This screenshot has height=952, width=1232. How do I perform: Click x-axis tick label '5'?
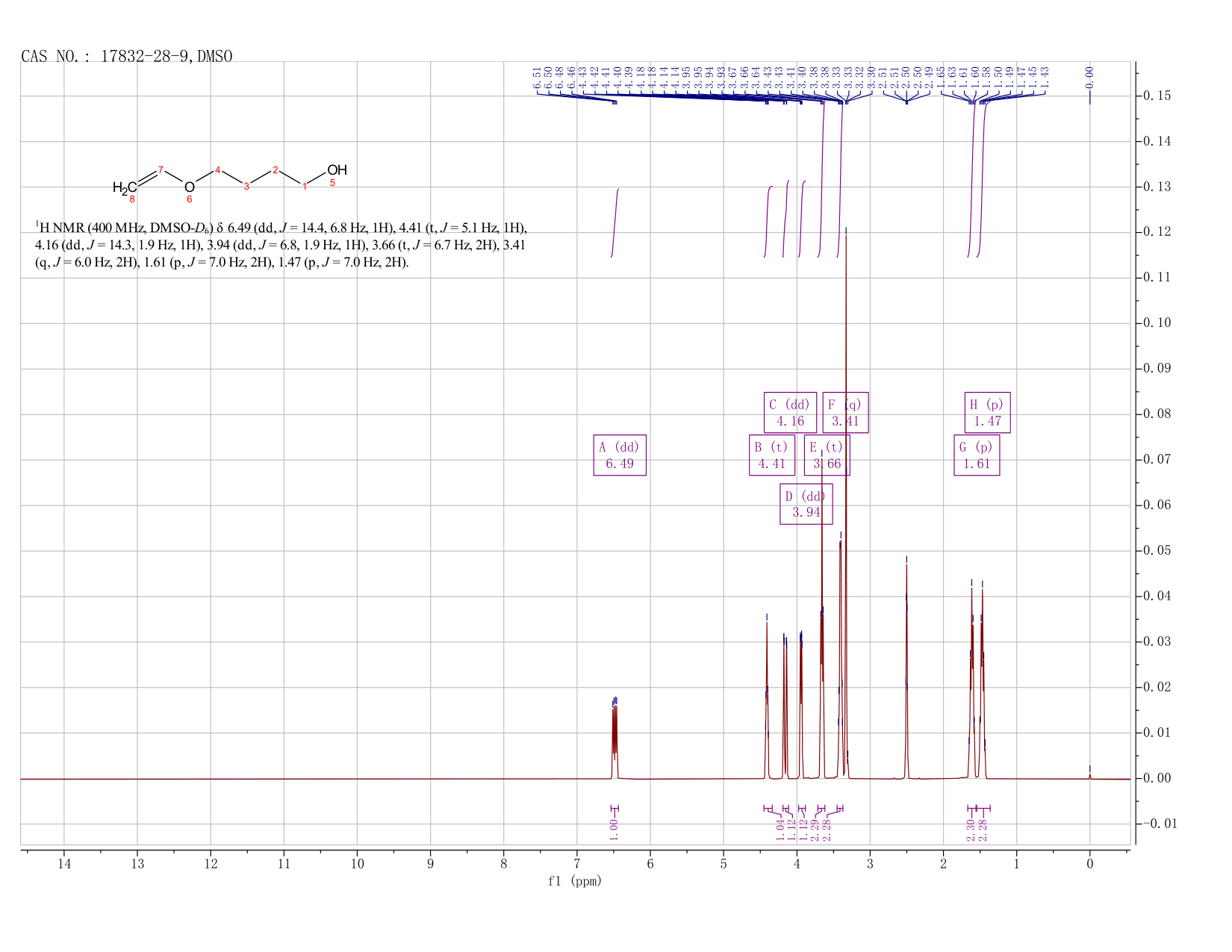[x=724, y=865]
